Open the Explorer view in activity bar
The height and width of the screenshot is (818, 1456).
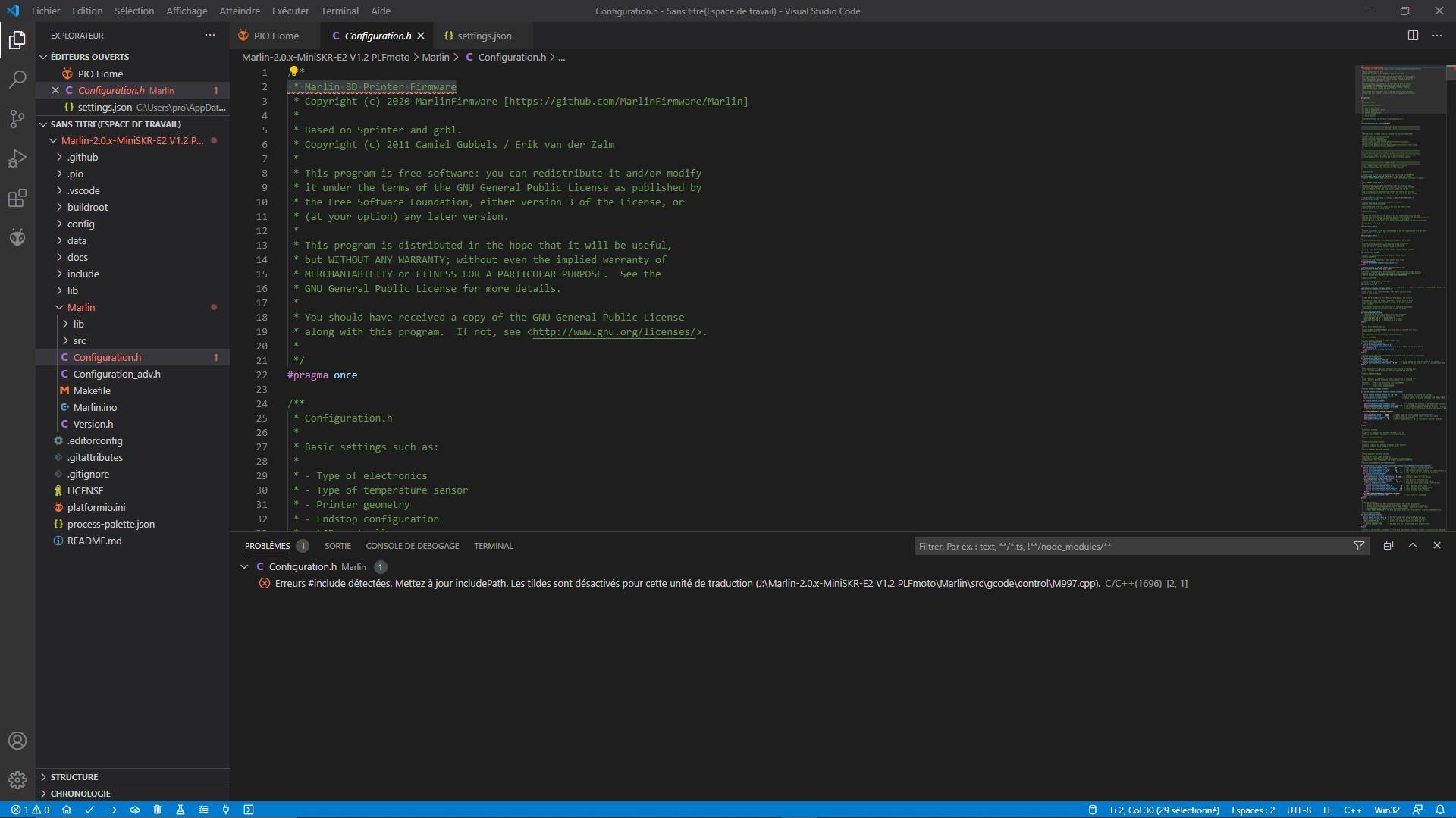17,40
